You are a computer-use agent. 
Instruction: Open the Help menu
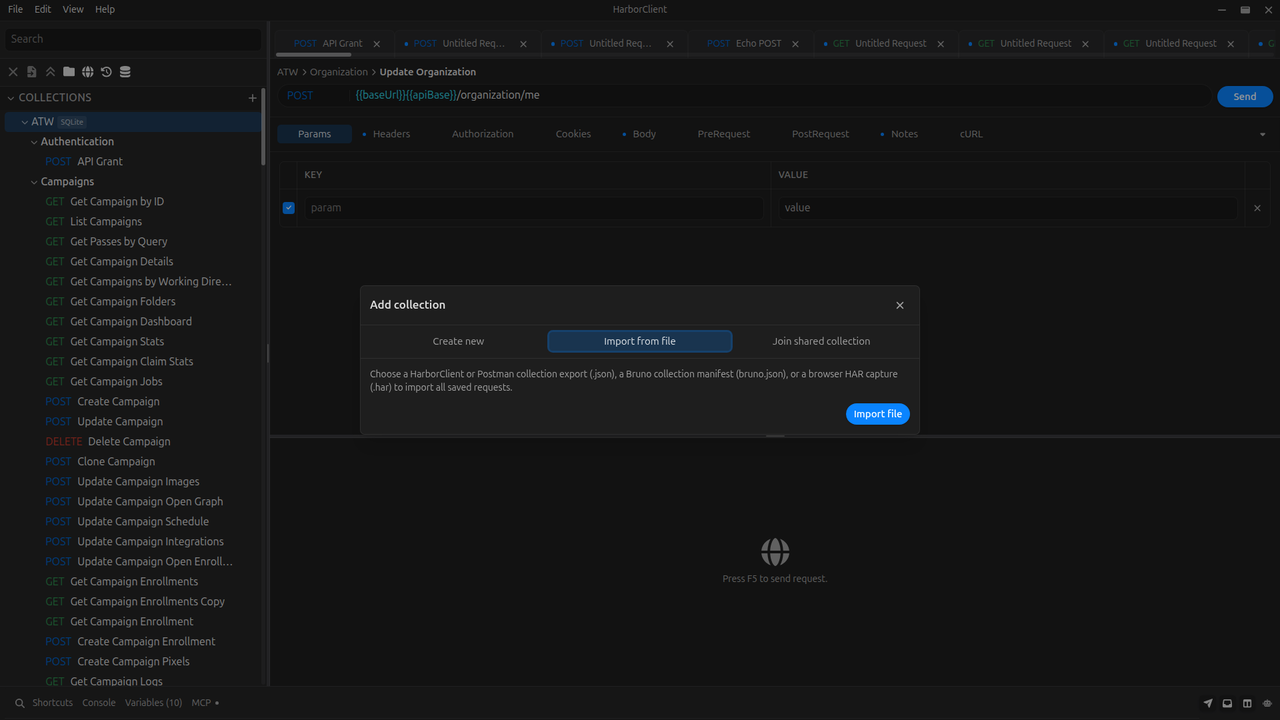coord(105,9)
